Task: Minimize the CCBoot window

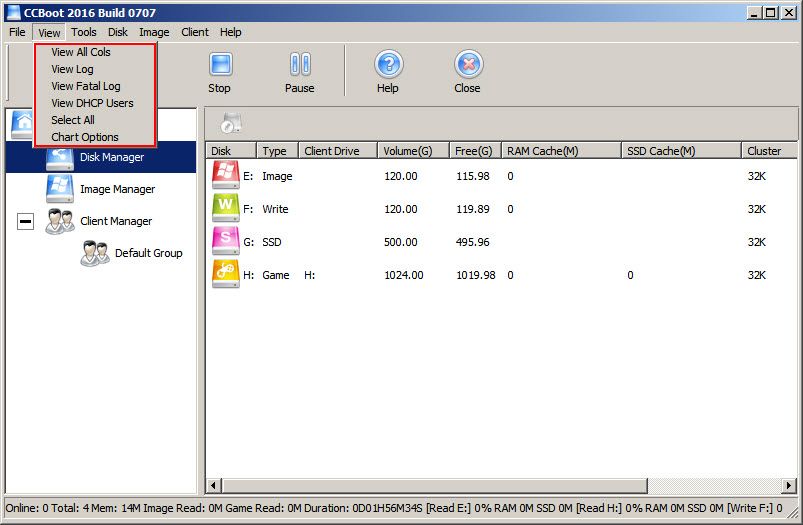Action: [x=753, y=13]
